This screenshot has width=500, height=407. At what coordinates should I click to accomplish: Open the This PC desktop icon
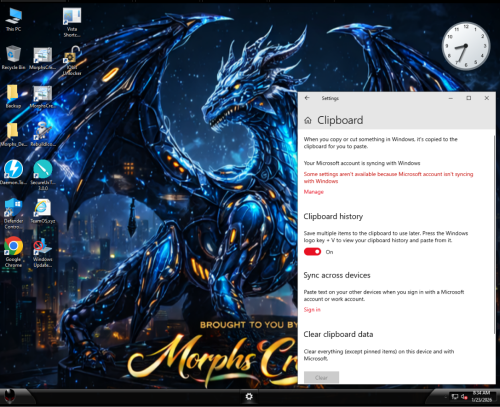[14, 19]
